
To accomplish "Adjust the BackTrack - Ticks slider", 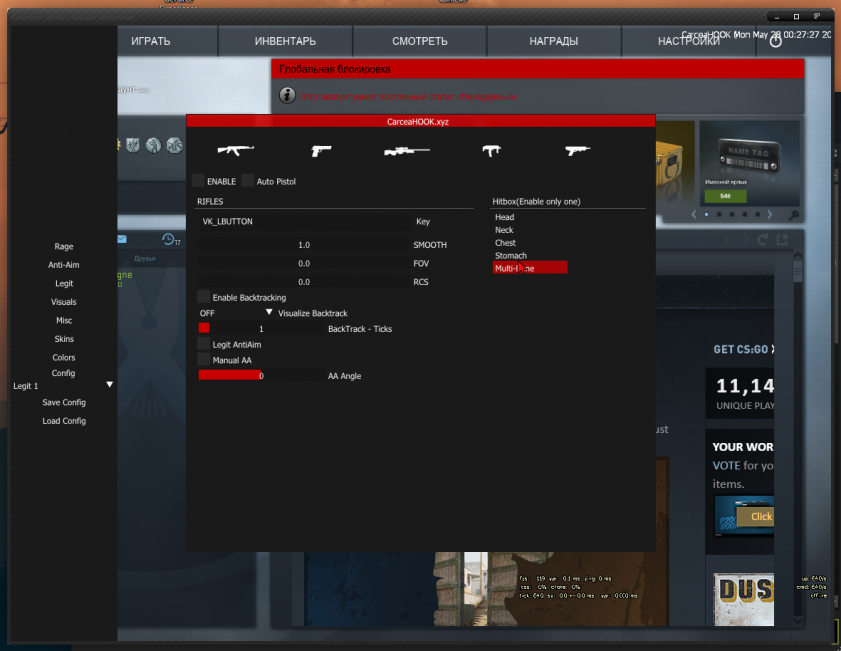I will (x=261, y=328).
